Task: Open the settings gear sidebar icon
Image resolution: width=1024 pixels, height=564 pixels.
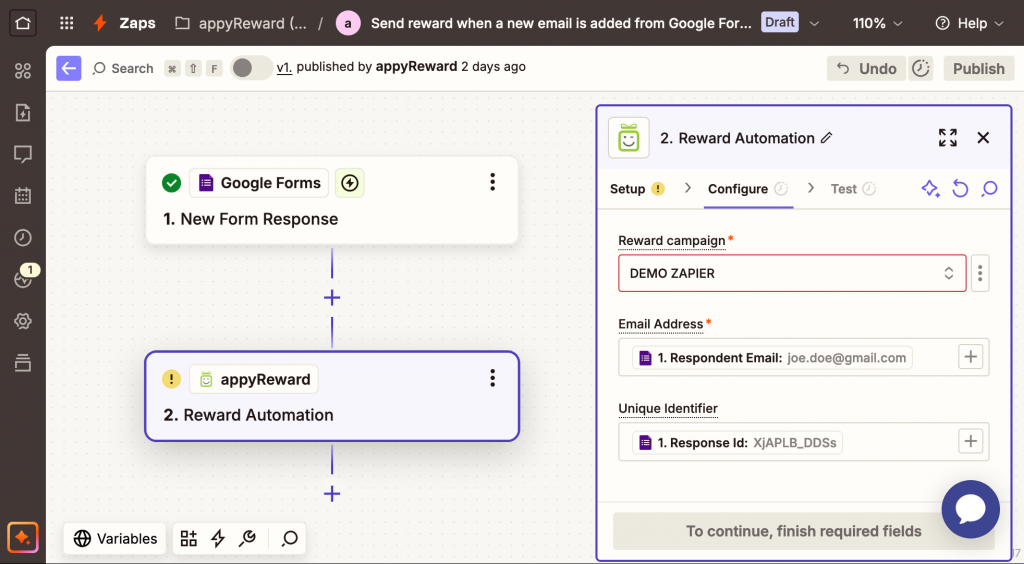Action: pyautogui.click(x=23, y=321)
